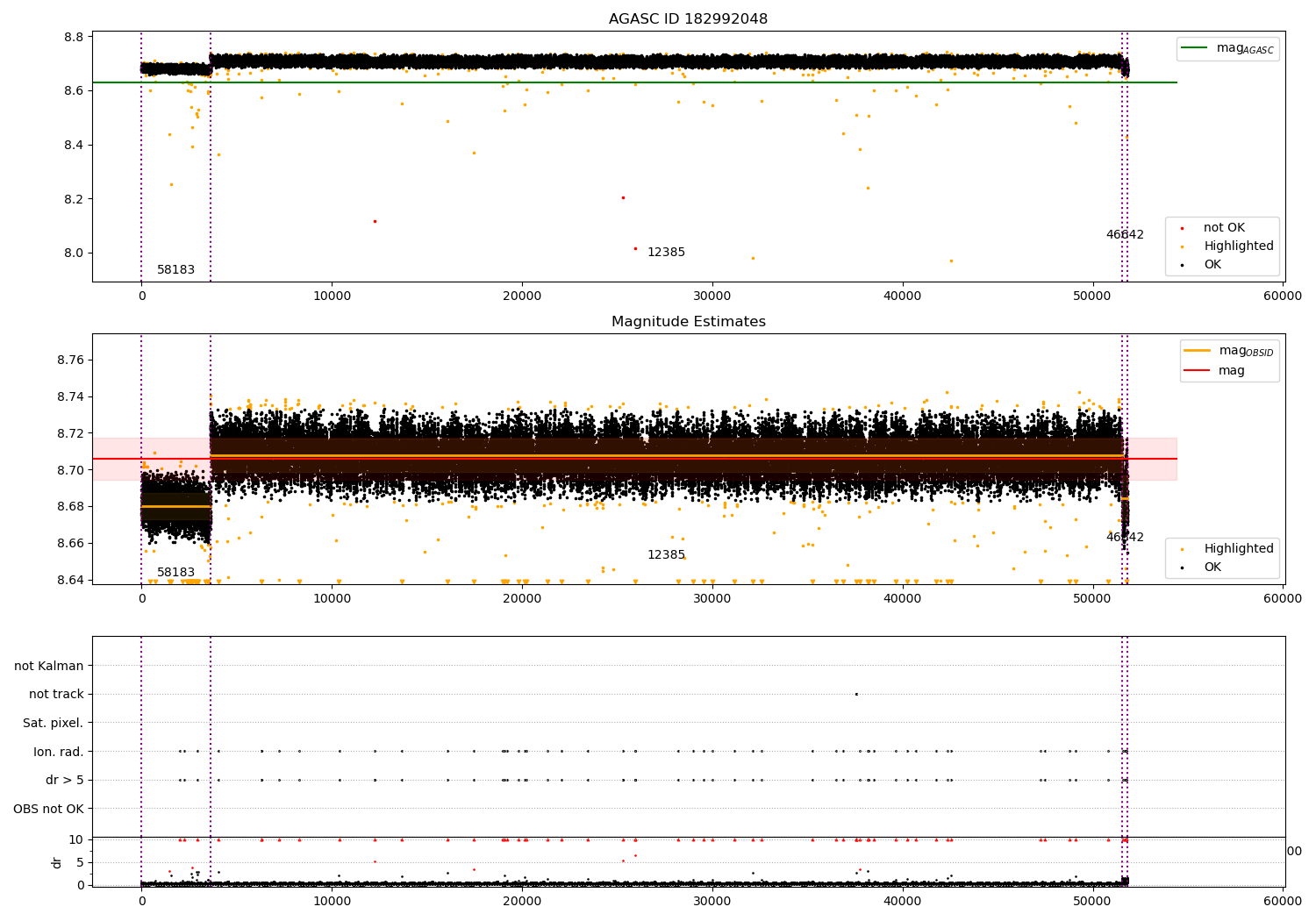
Task: Select 'not OK' legend entry in top plot
Action: pyautogui.click(x=1224, y=228)
